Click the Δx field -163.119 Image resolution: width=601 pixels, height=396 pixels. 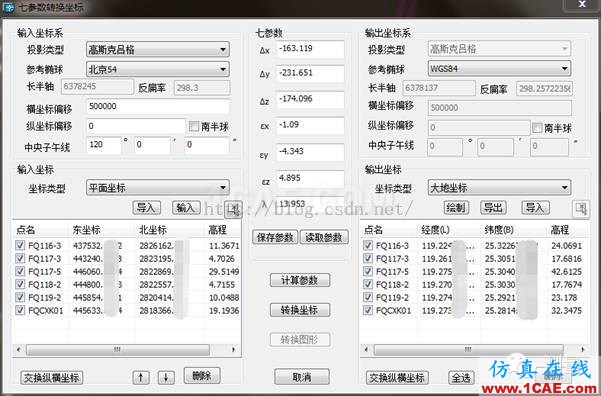tap(310, 49)
